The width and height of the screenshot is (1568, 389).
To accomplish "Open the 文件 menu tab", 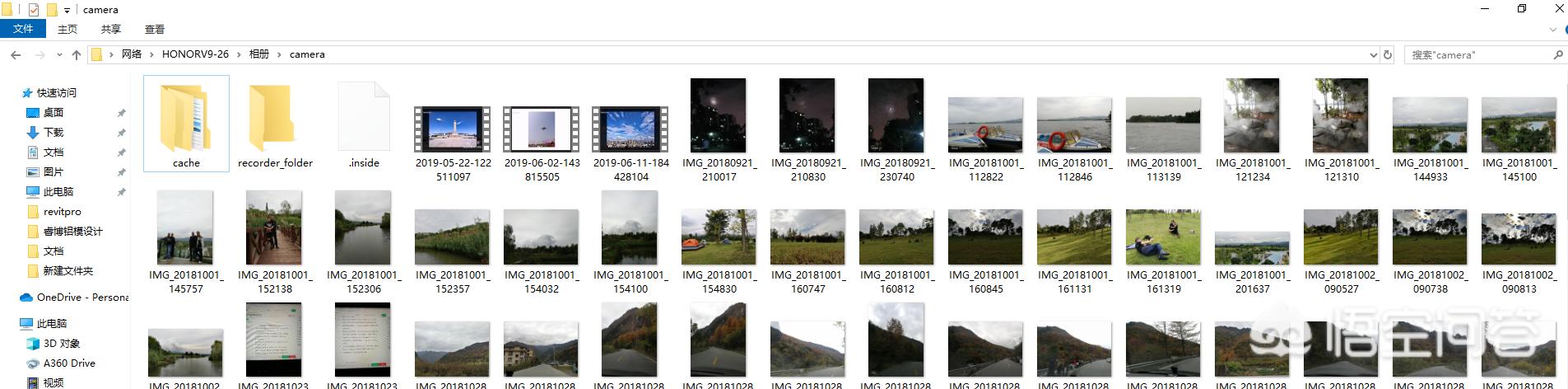I will (23, 29).
